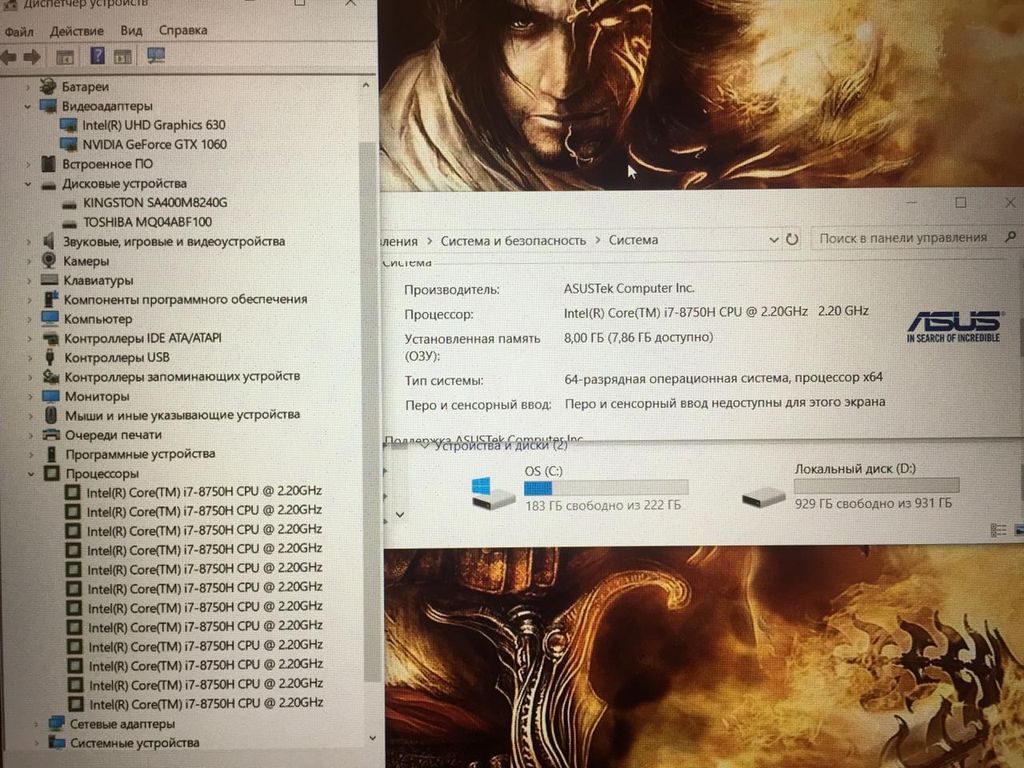
Task: Click the scan for hardware changes monitor icon
Action: click(x=156, y=56)
